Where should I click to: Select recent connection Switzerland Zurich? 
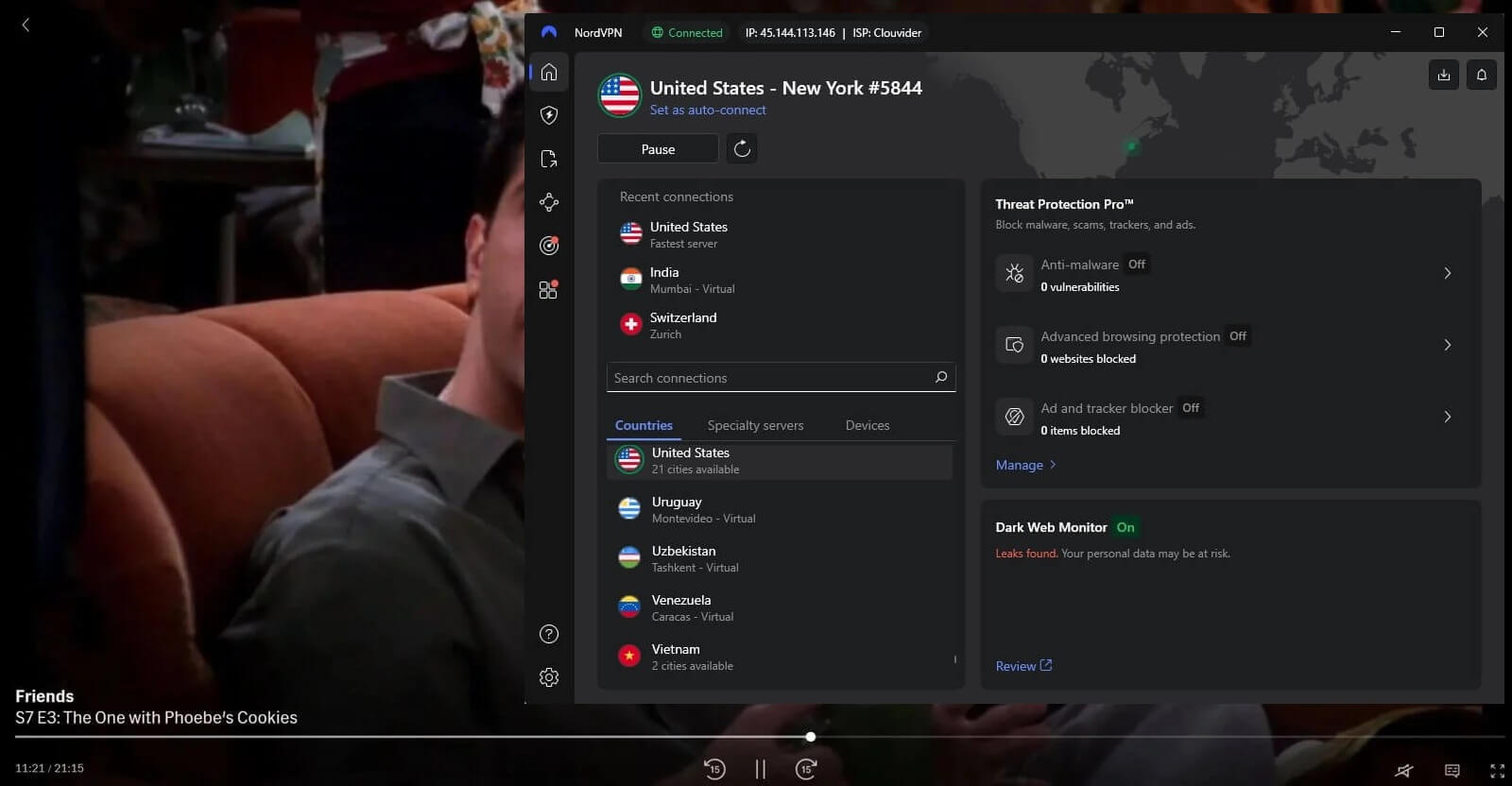tap(781, 325)
